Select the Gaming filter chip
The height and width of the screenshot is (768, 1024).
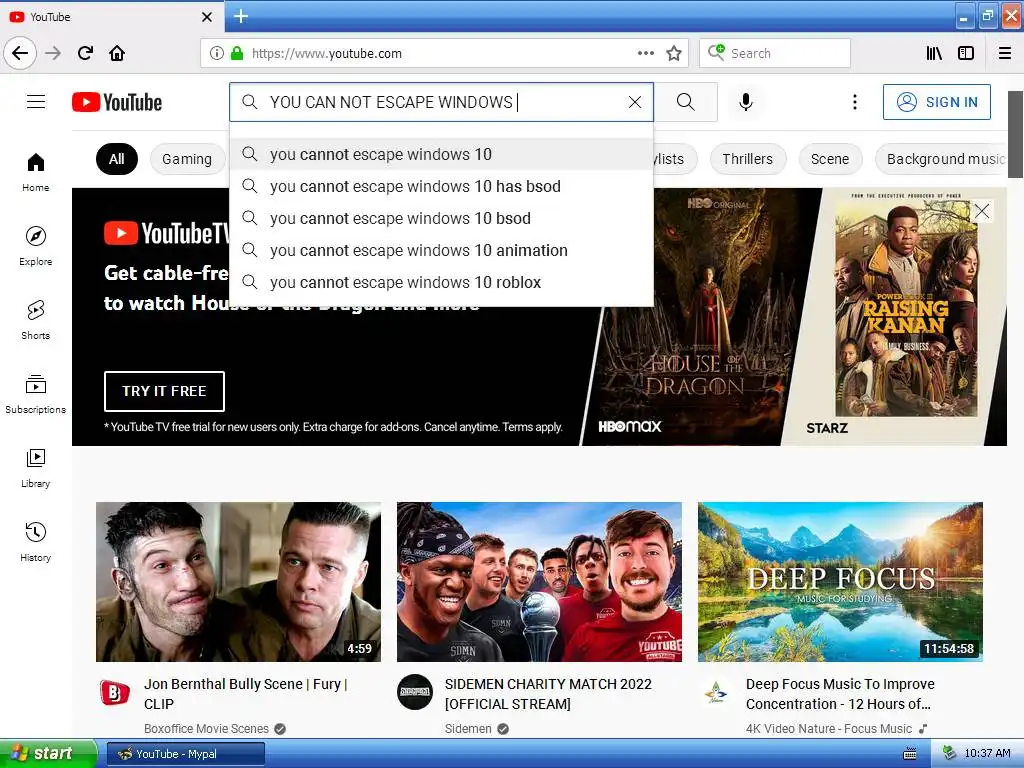point(187,159)
